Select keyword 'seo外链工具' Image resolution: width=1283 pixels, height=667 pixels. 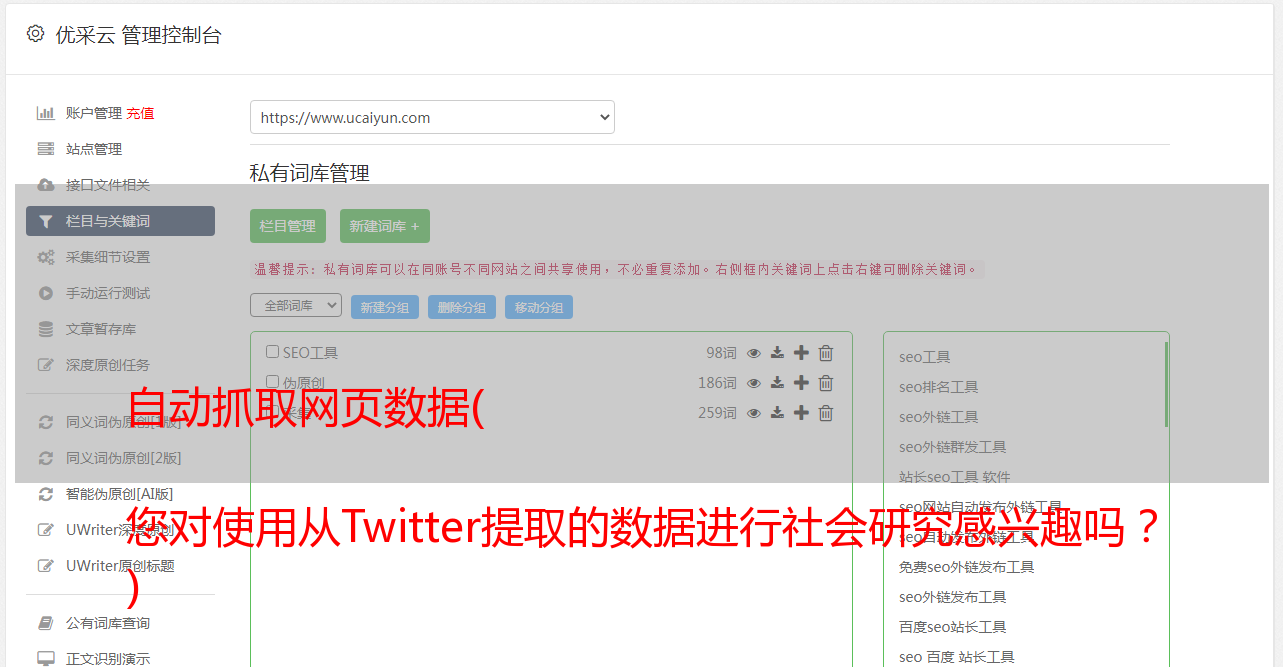[x=939, y=417]
